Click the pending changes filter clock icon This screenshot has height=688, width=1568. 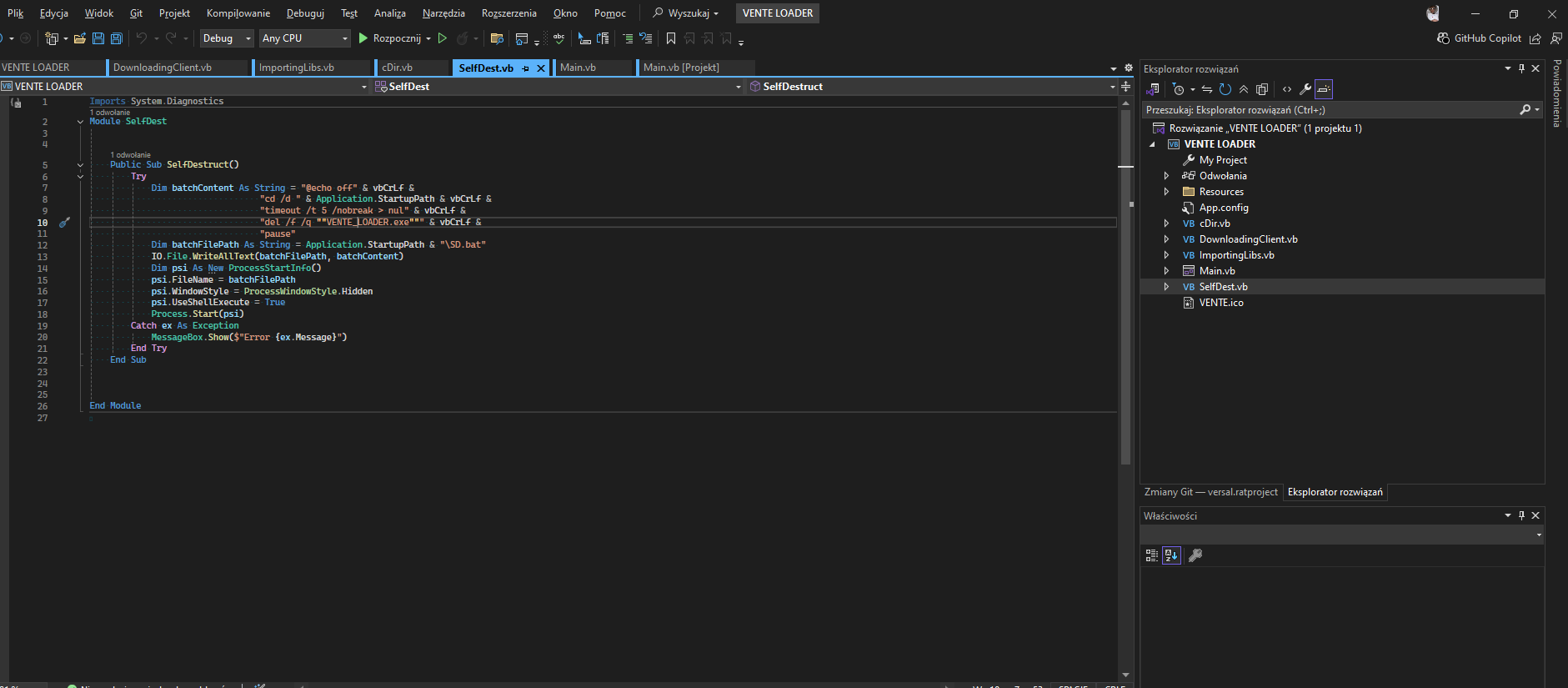coord(1178,89)
